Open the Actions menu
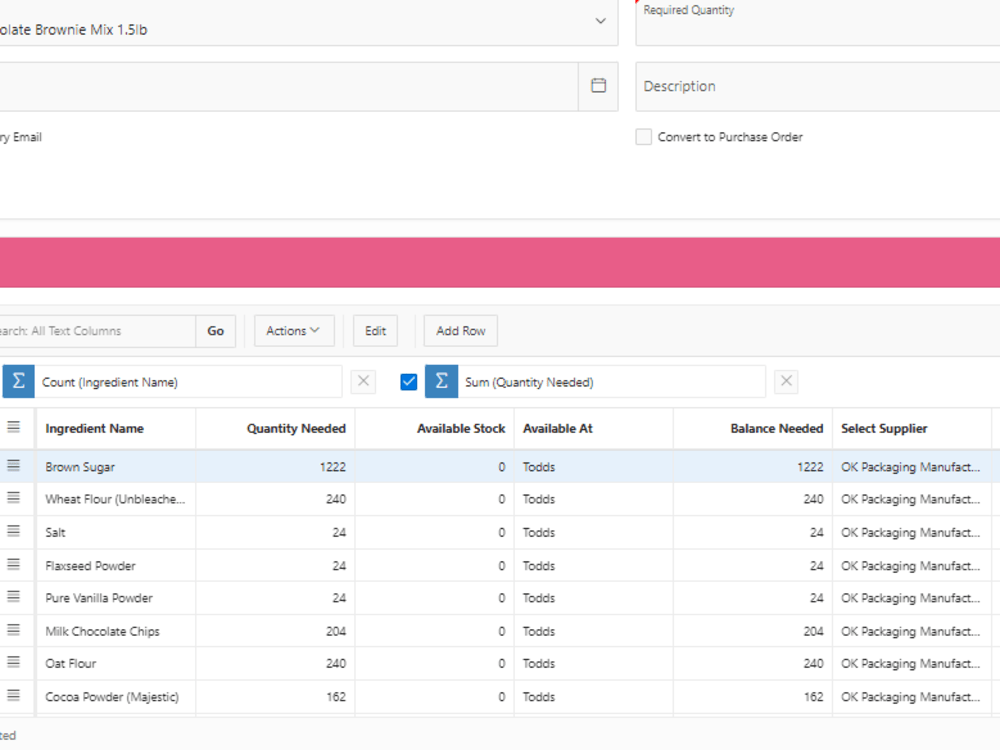Screen dimensions: 1000x750 click(294, 330)
